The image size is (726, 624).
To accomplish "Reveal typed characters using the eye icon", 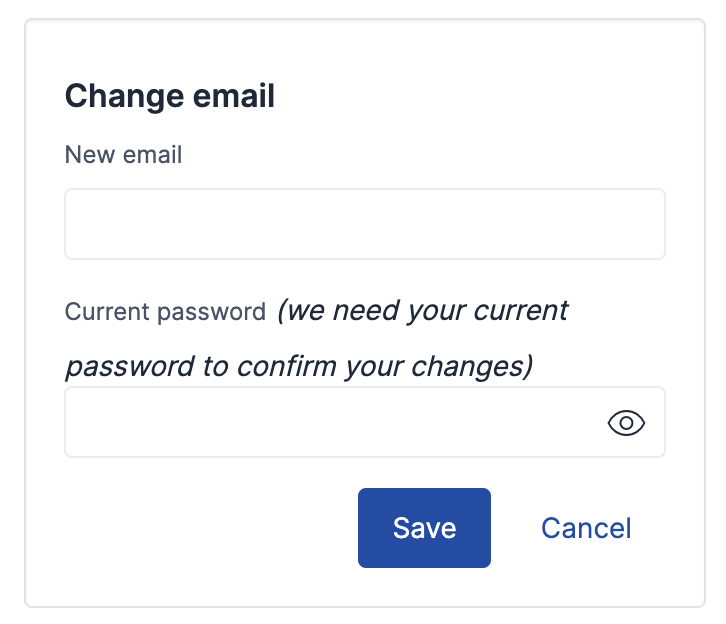I will 626,423.
